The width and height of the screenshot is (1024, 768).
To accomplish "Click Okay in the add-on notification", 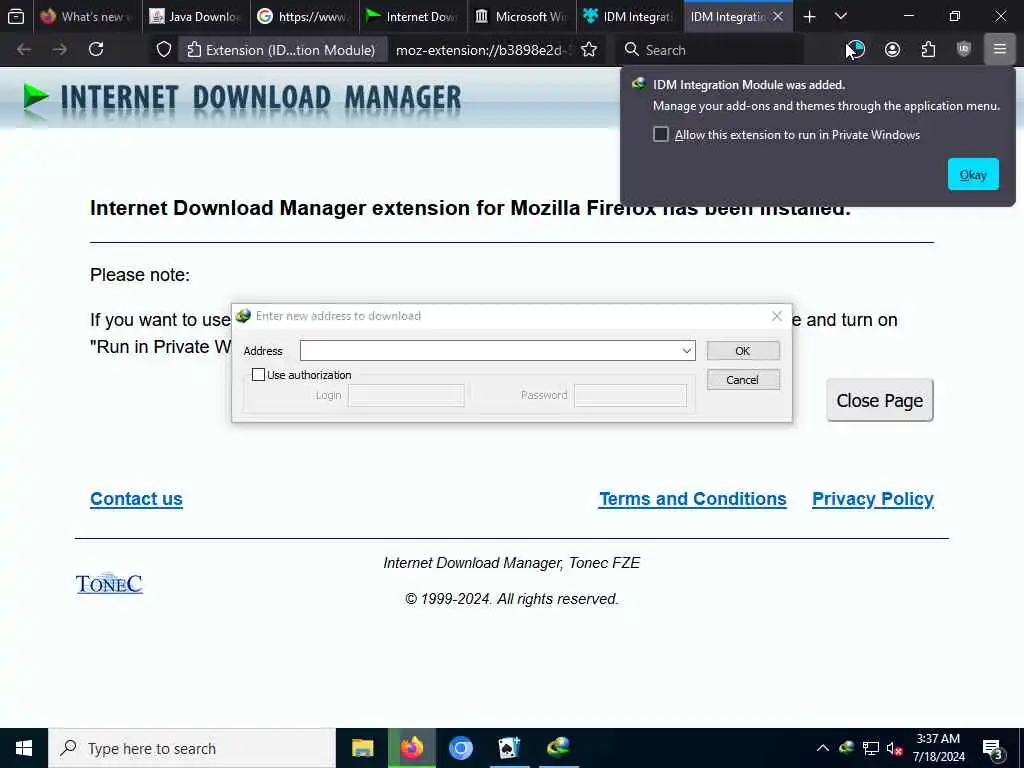I will 972,174.
